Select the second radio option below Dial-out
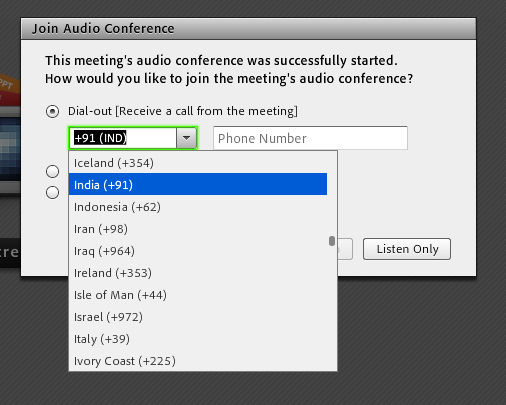This screenshot has height=405, width=506. coord(52,171)
